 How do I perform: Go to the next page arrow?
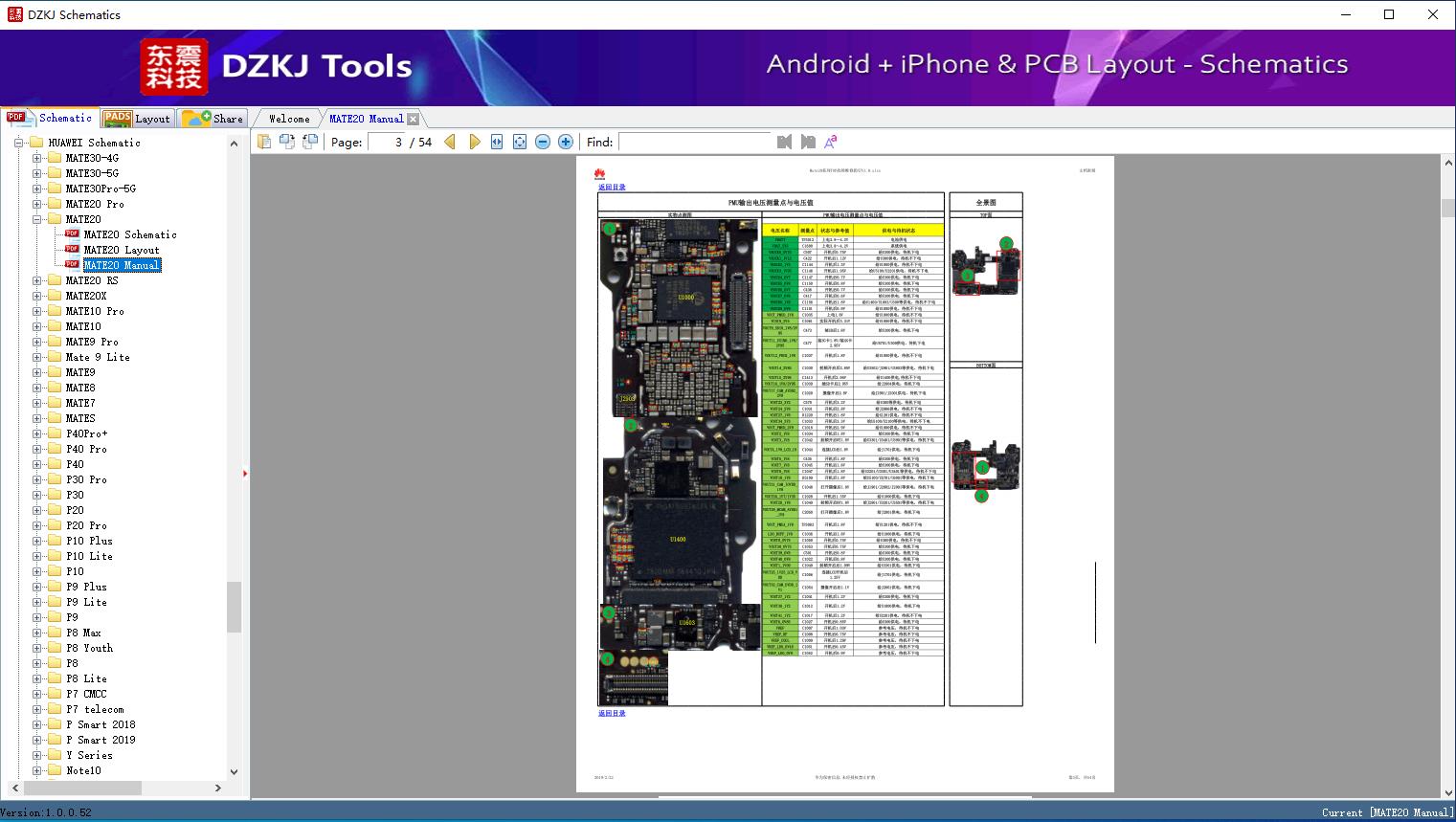(x=474, y=142)
